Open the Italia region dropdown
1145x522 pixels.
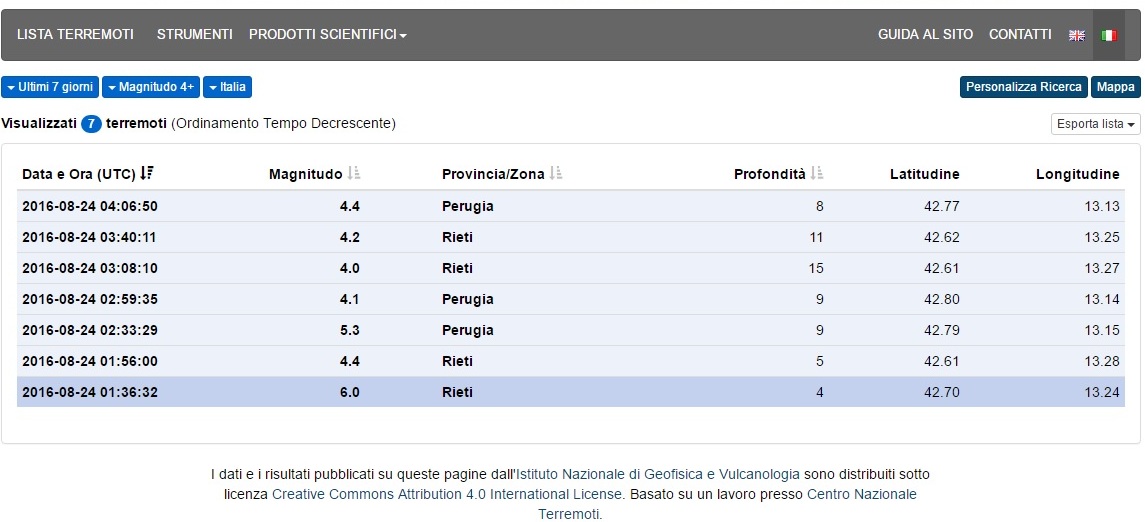click(227, 87)
